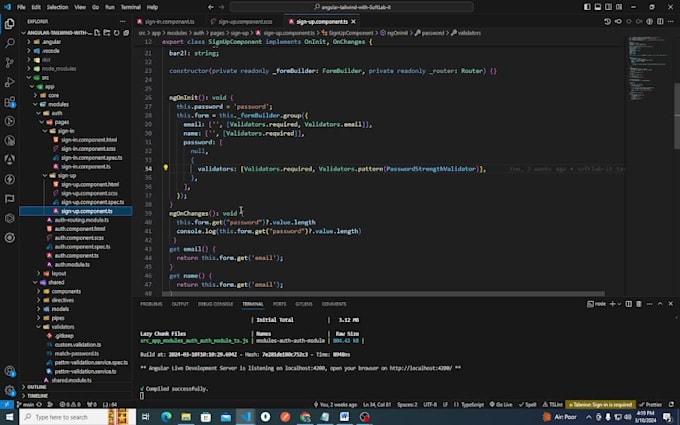
Task: Toggle the primary side bar layout button
Action: (x=587, y=7)
